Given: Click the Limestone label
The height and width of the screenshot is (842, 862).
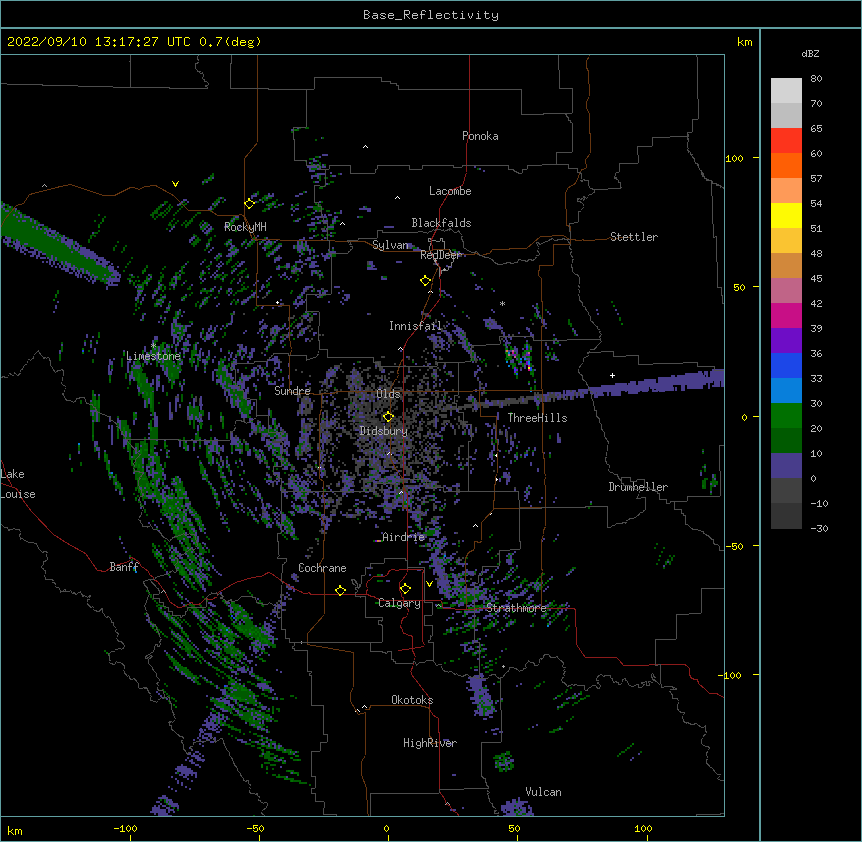Looking at the screenshot, I should click(153, 356).
